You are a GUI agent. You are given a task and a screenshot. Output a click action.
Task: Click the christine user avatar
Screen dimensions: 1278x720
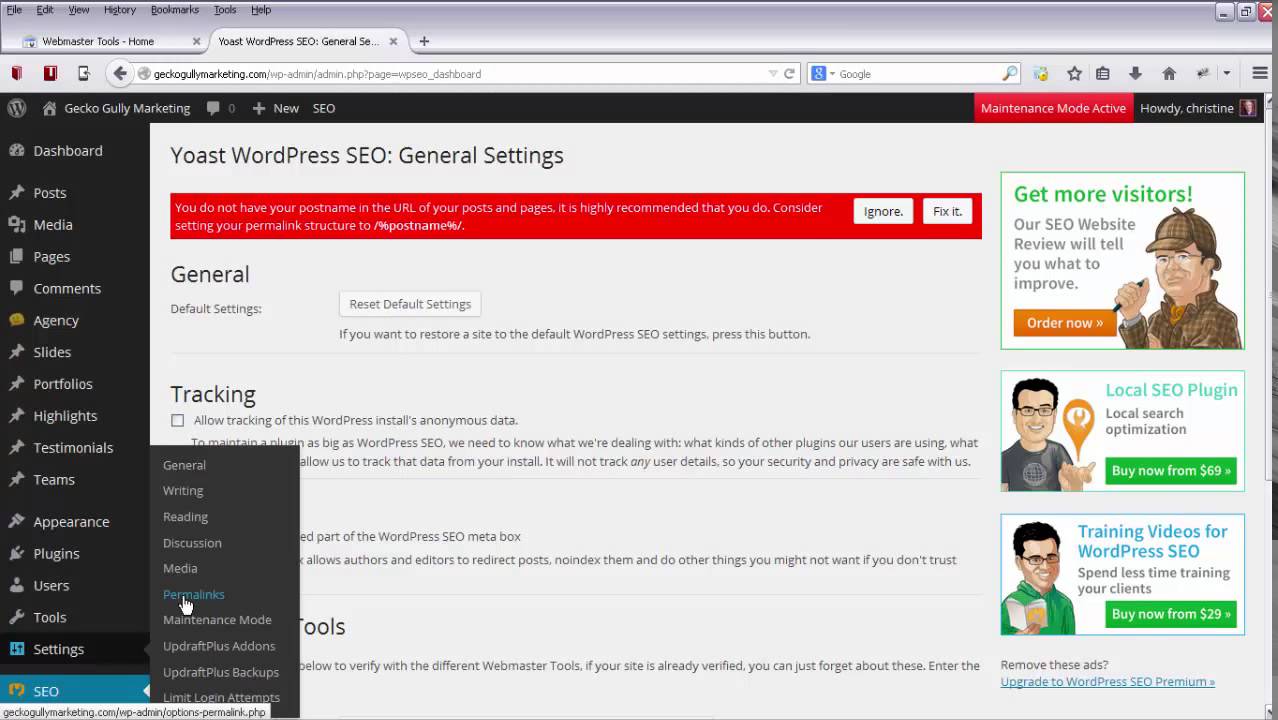click(x=1248, y=108)
